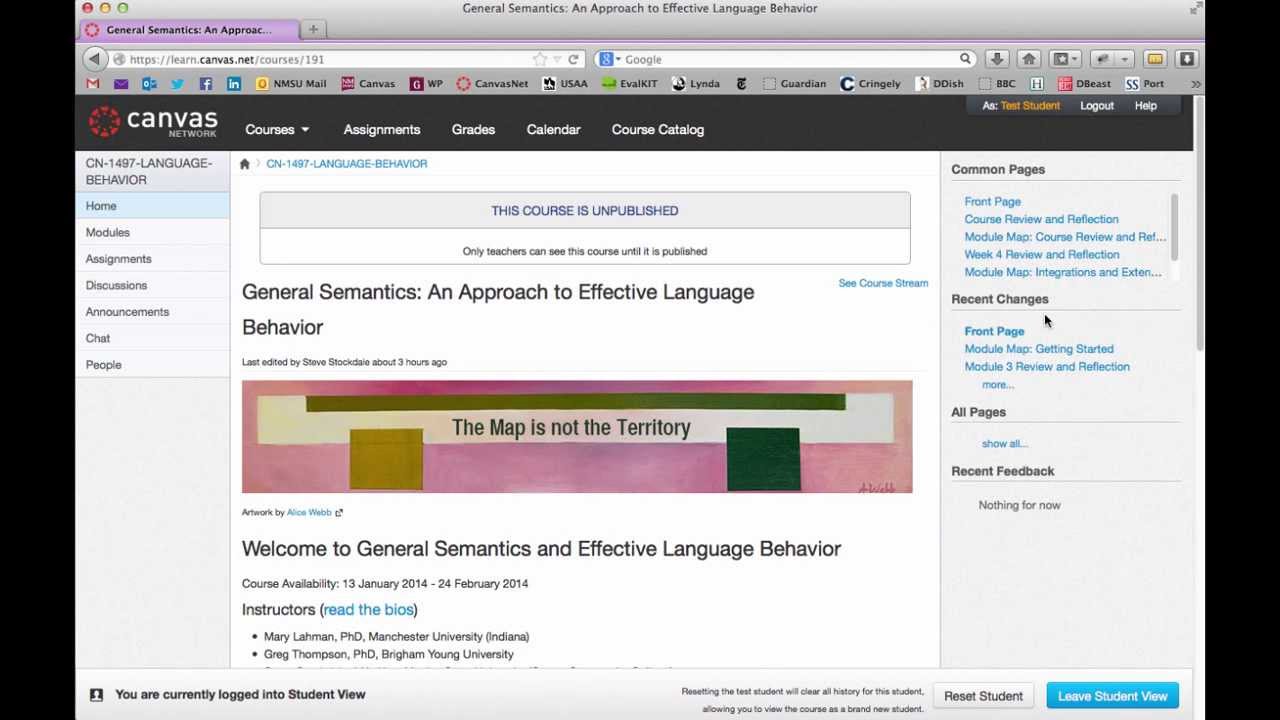Follow the 'read the bios' link
Screen dimensions: 1280x720
pyautogui.click(x=368, y=610)
